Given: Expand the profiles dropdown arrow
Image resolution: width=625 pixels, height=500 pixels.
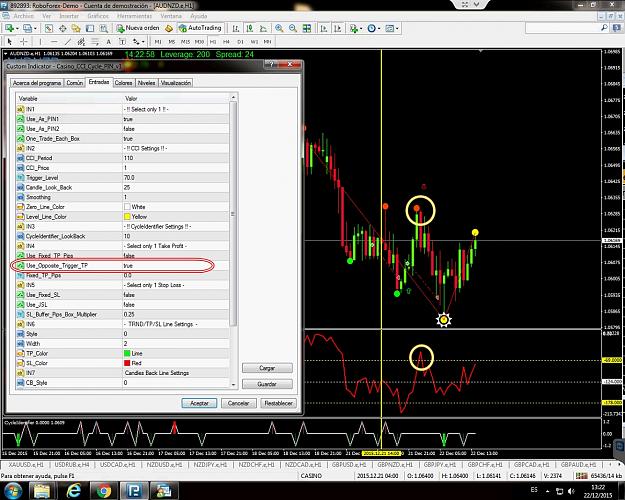Looking at the screenshot, I should [x=35, y=29].
